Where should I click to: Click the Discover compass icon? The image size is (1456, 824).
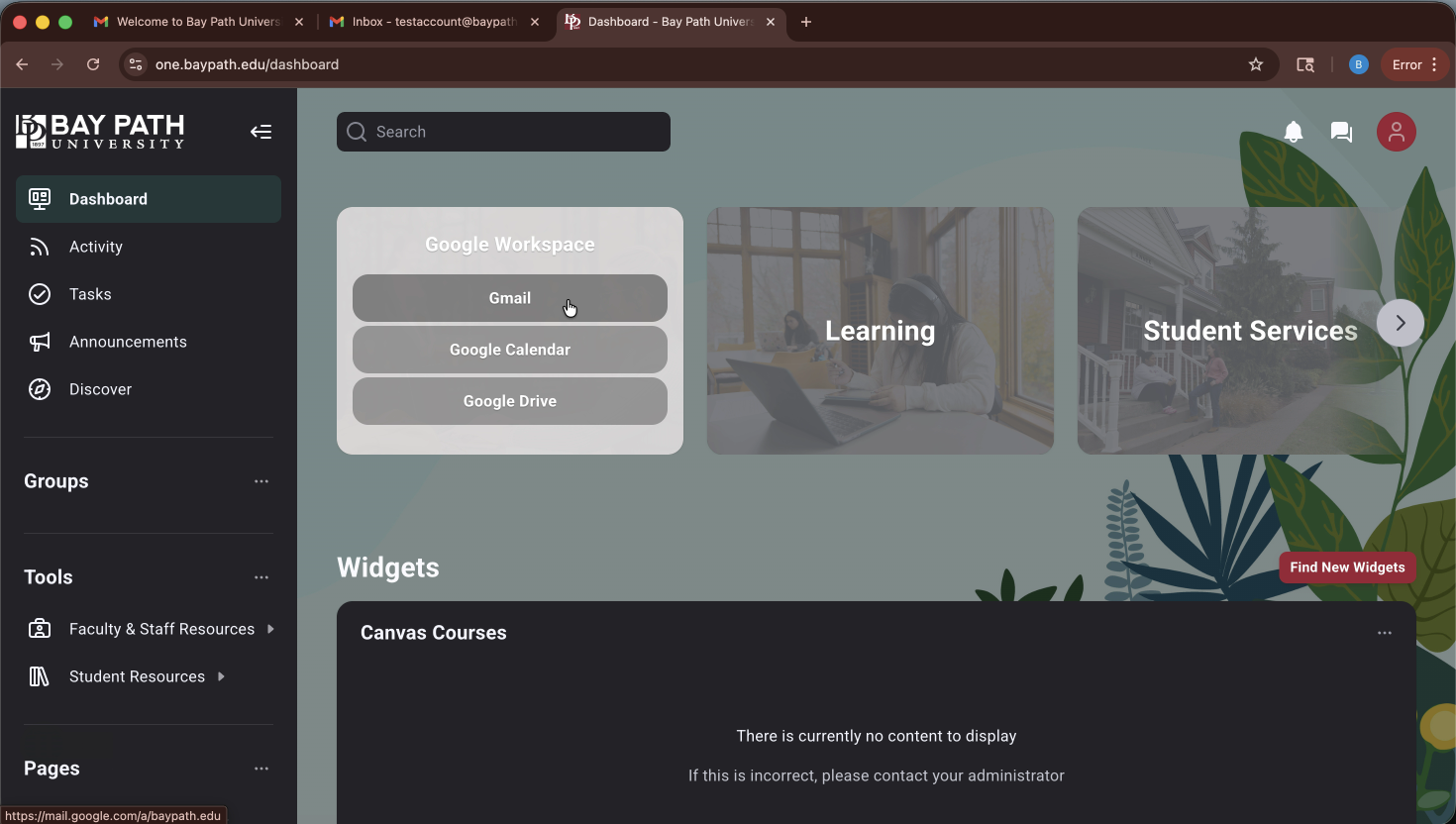coord(40,389)
